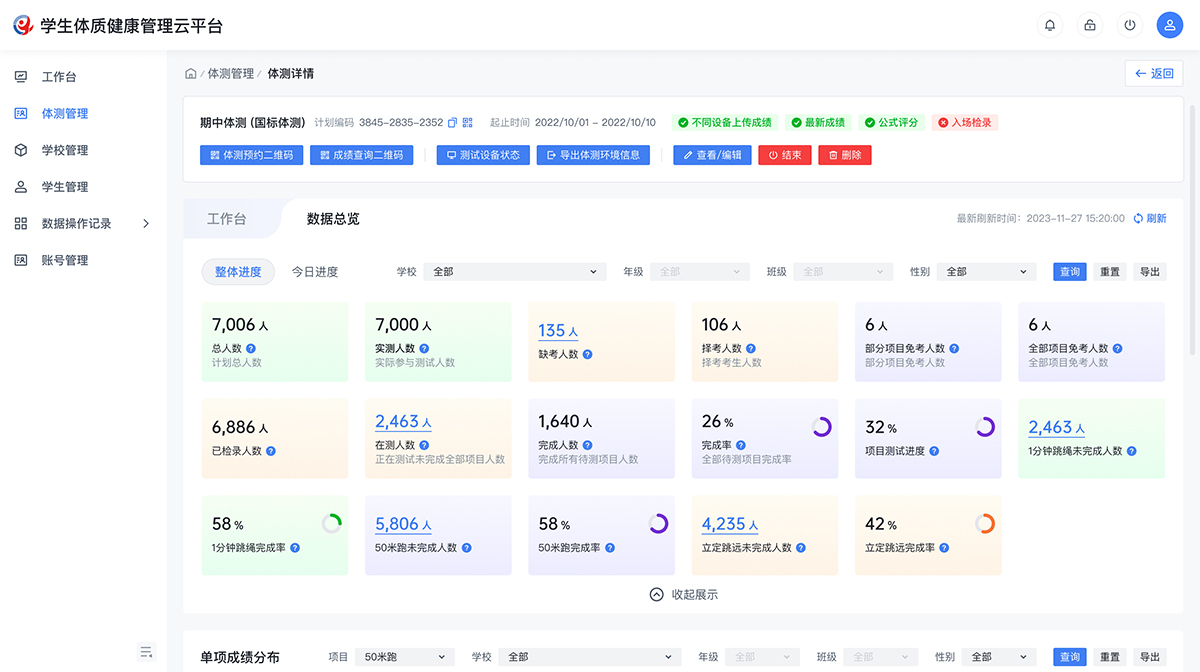The height and width of the screenshot is (672, 1200).
Task: Click the 完成率 26% progress ring
Action: [822, 427]
